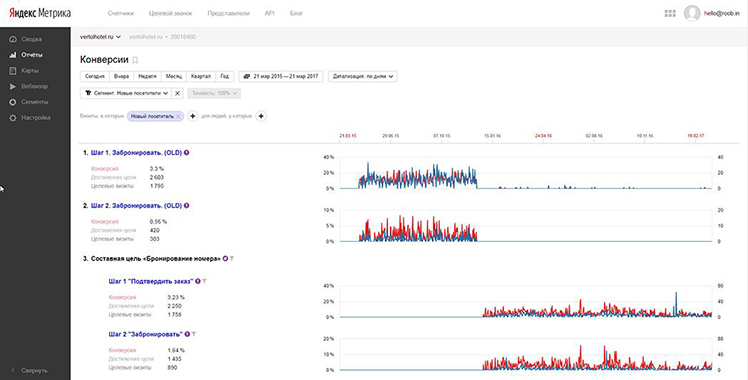The image size is (748, 380).
Task: Expand the vertolhotel.ru counter dropdown
Action: click(x=100, y=37)
